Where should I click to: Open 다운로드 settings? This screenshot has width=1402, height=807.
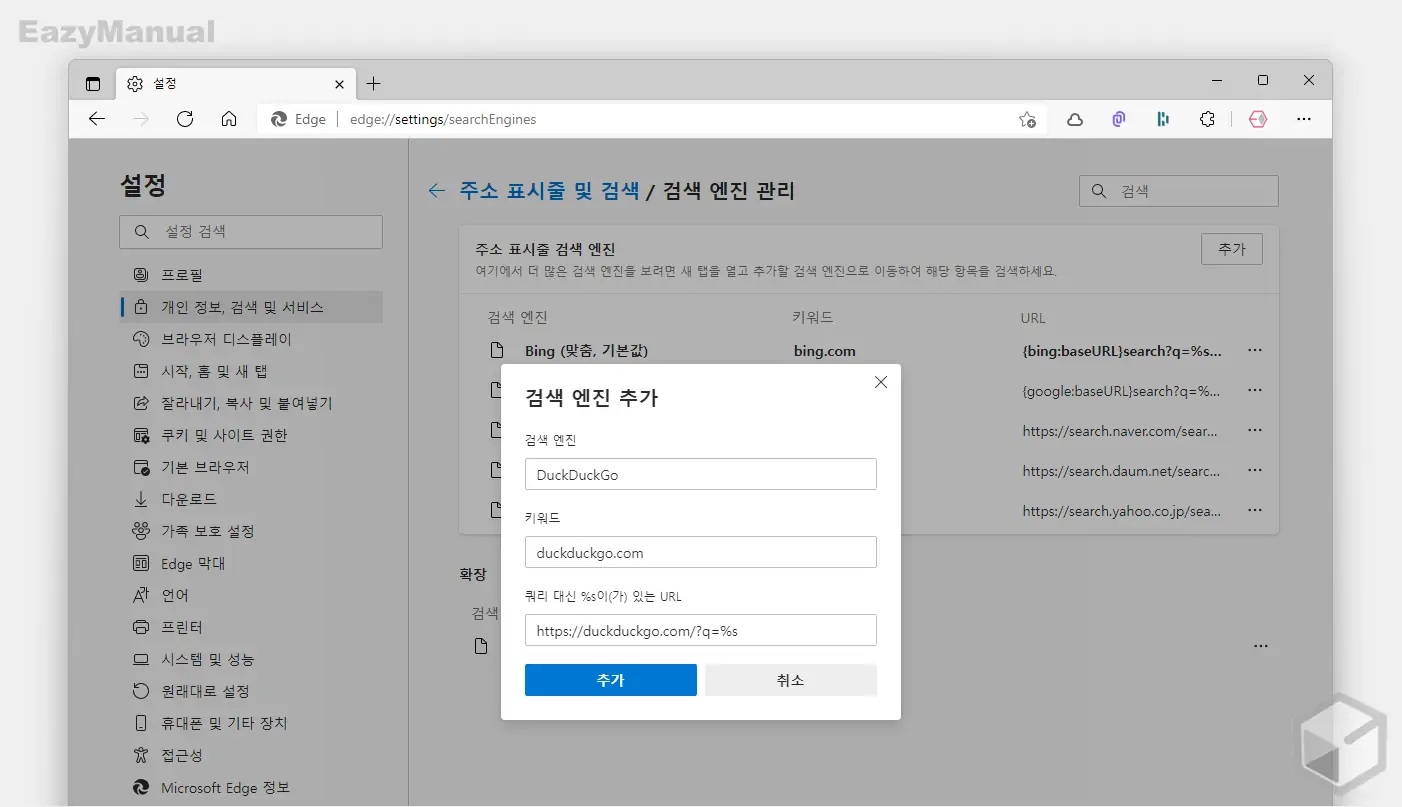pos(251,499)
